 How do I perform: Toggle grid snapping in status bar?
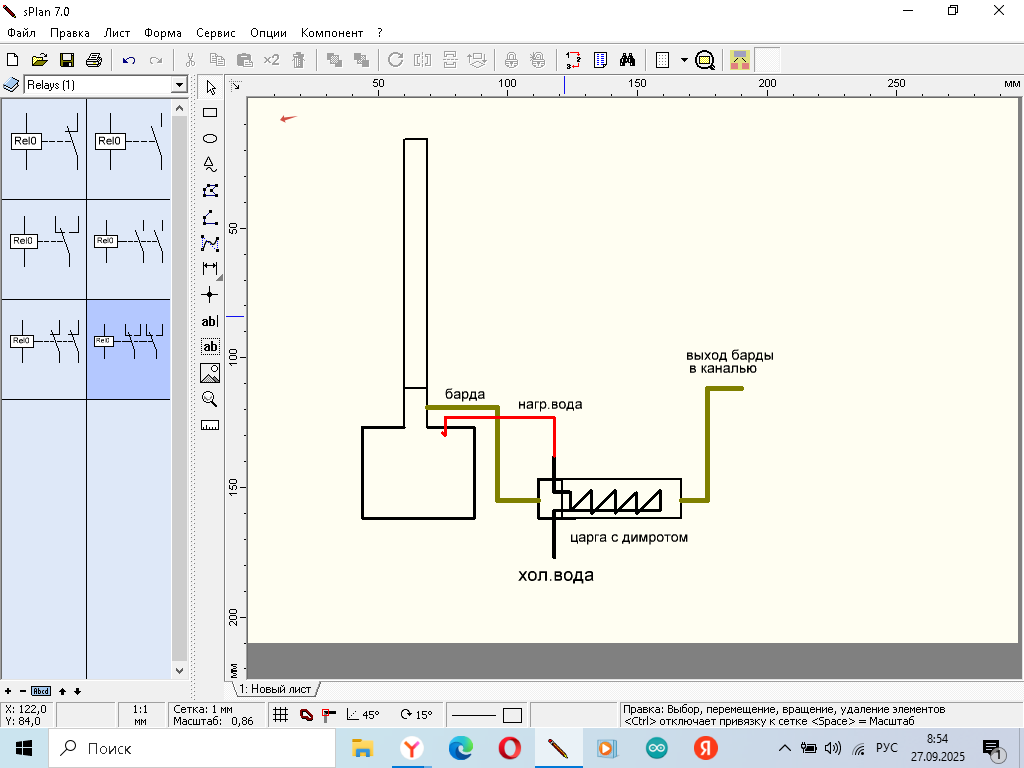click(x=282, y=715)
